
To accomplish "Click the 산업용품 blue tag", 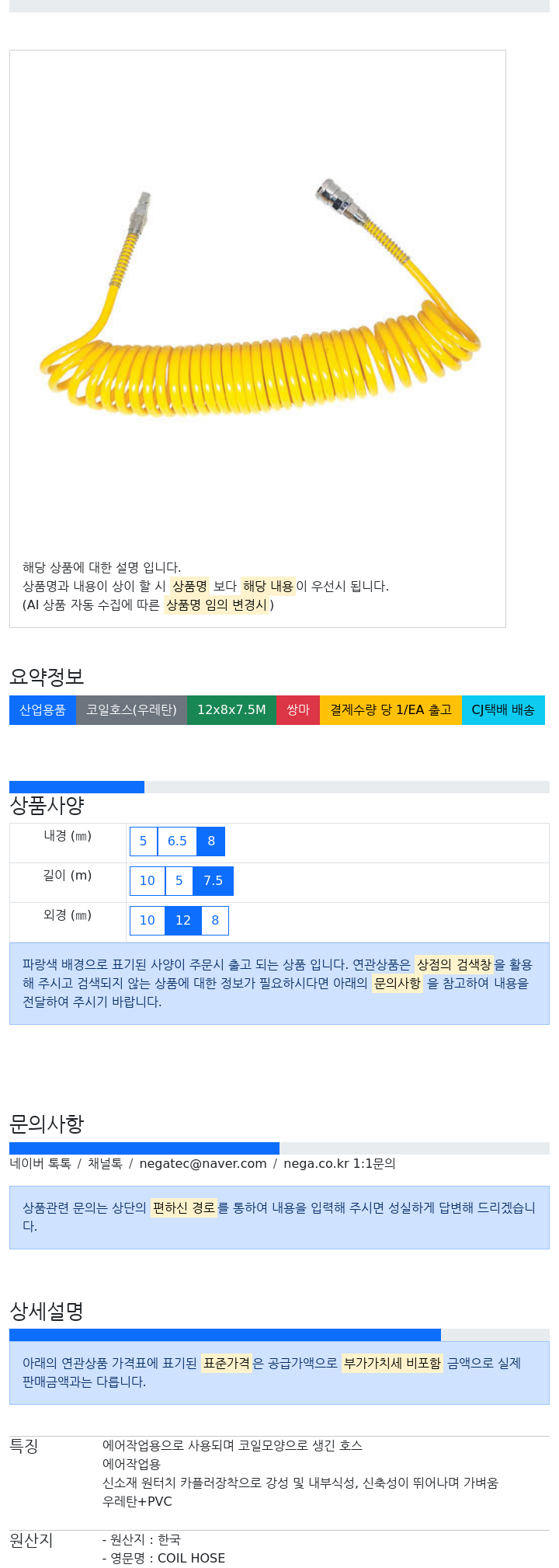I will click(x=43, y=709).
